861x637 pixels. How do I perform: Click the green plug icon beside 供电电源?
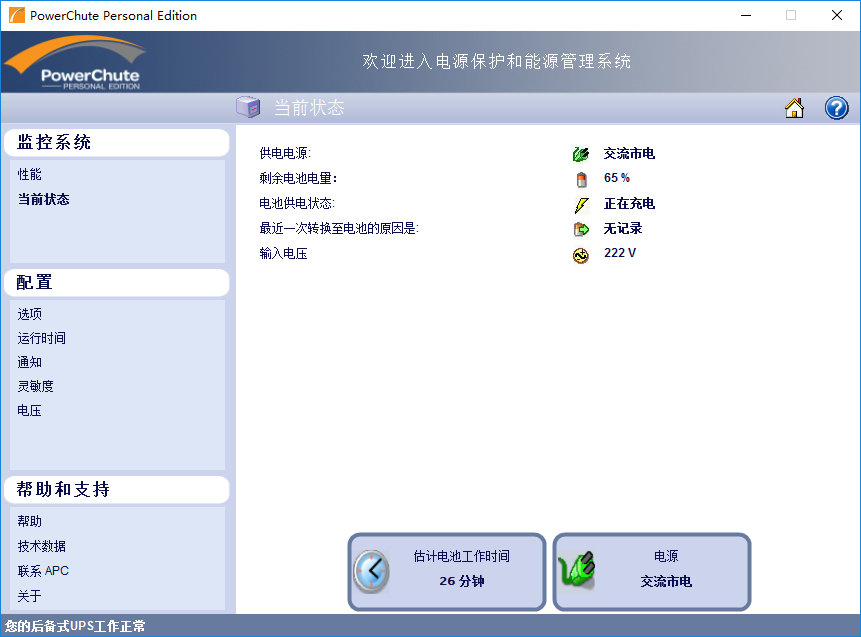point(580,154)
